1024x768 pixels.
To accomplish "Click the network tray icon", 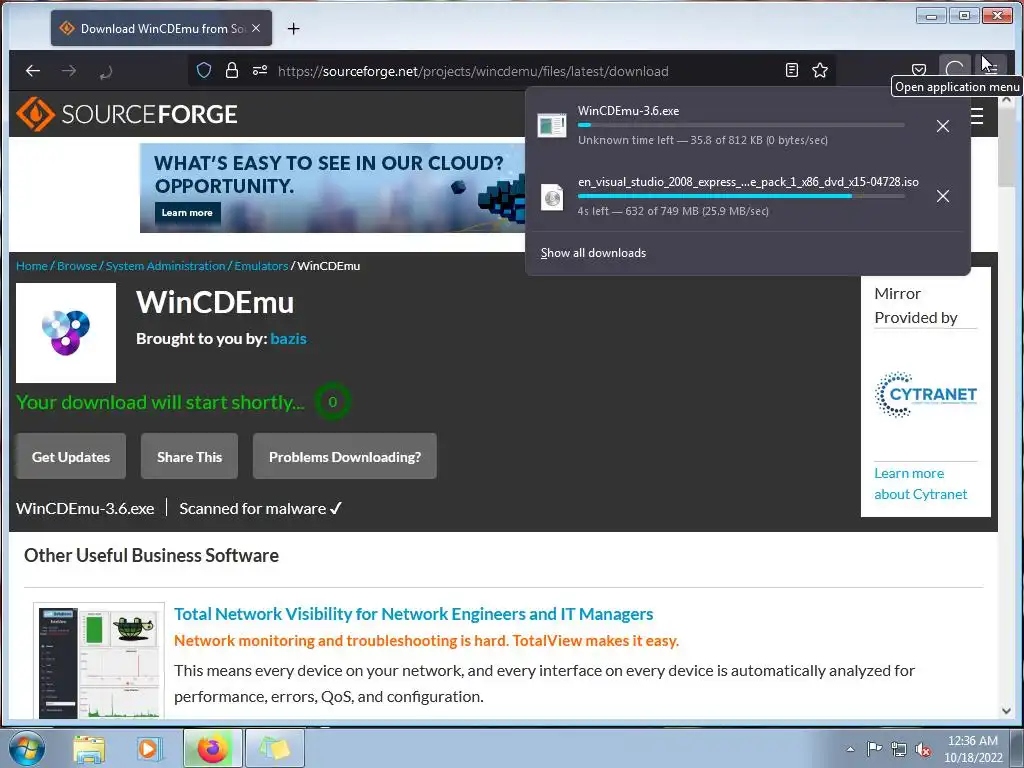I will coord(899,749).
